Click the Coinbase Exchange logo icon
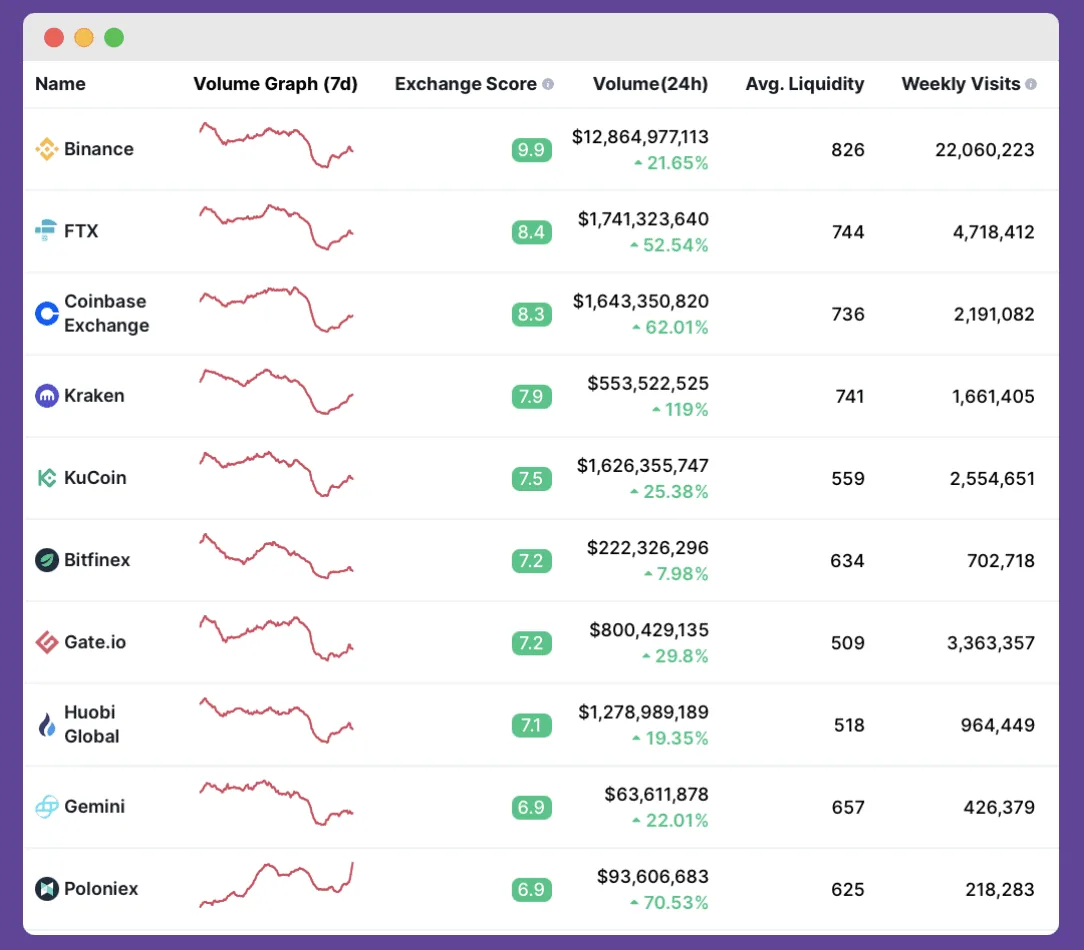 click(x=45, y=313)
